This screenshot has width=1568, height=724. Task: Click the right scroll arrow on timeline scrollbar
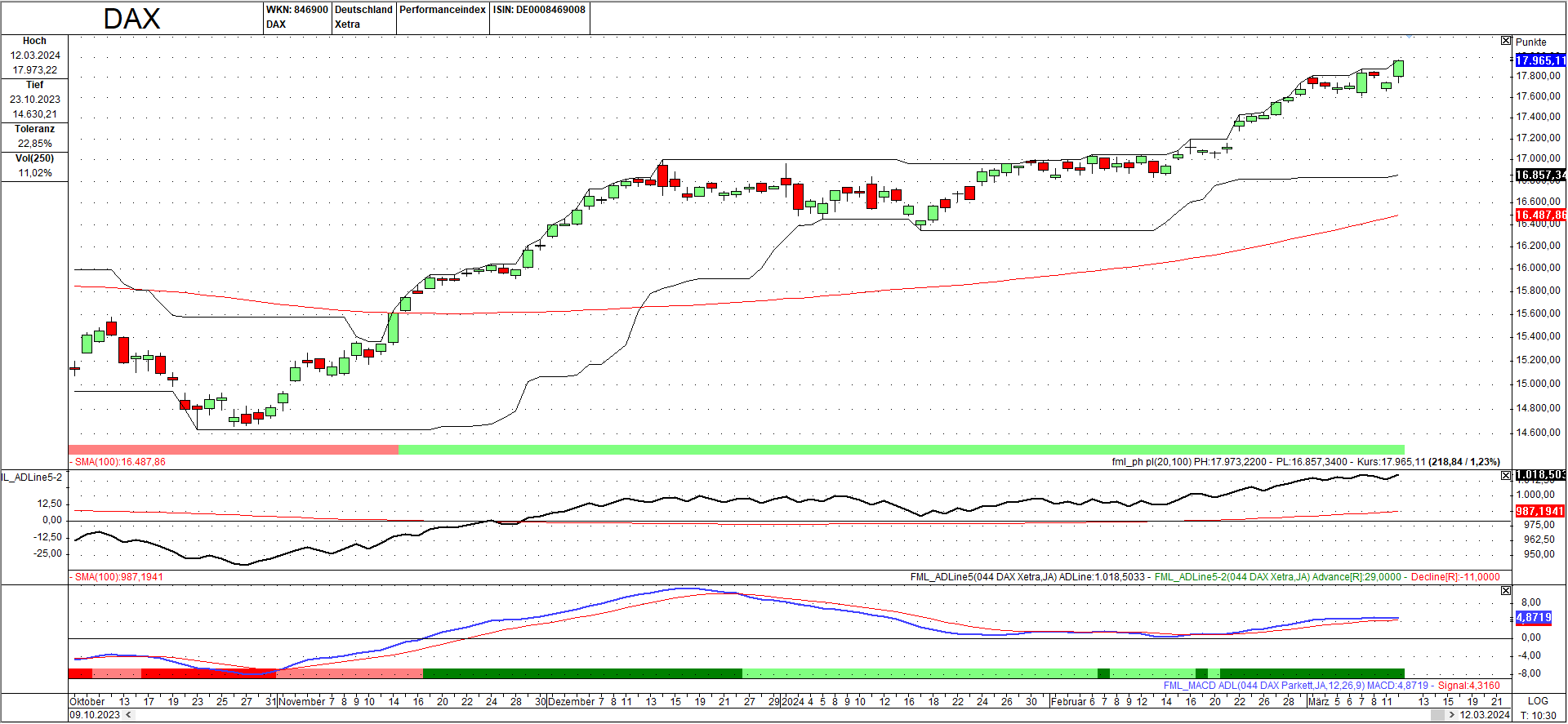point(1451,715)
